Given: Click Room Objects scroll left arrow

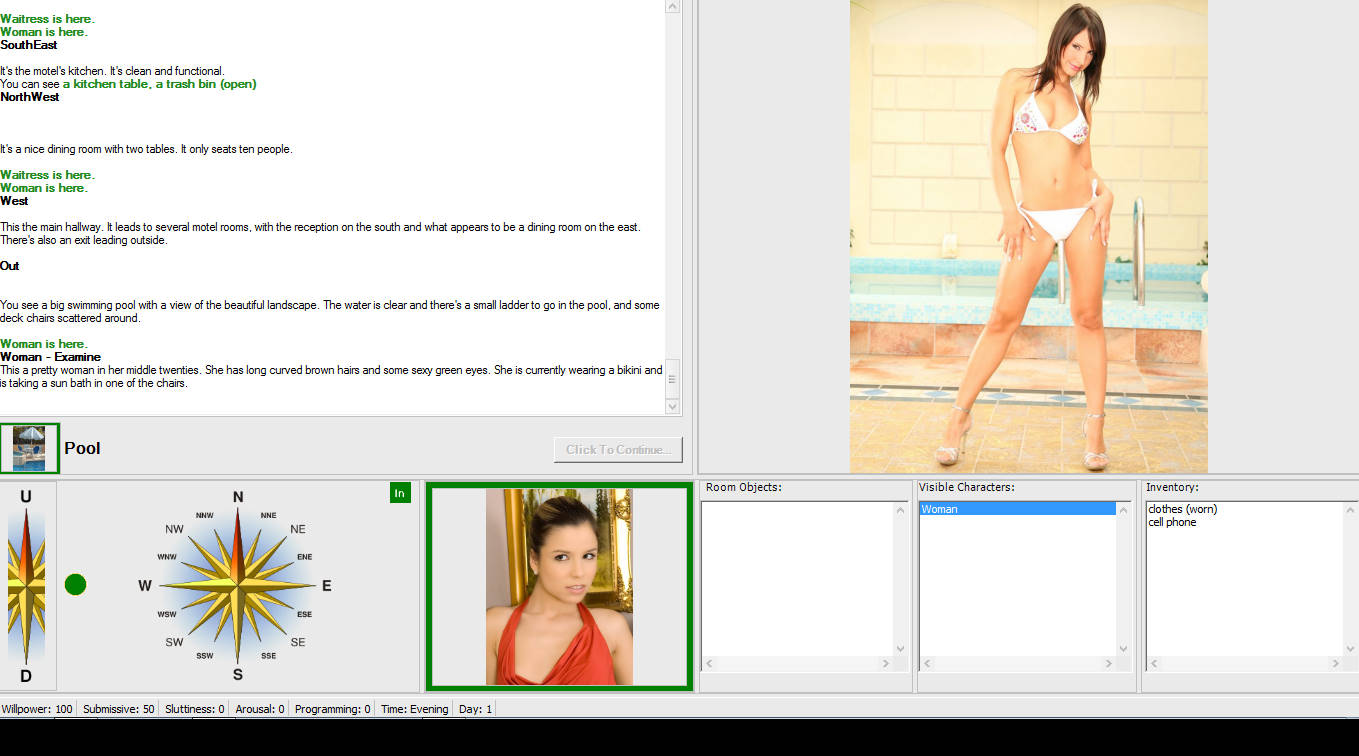Looking at the screenshot, I should pyautogui.click(x=709, y=663).
